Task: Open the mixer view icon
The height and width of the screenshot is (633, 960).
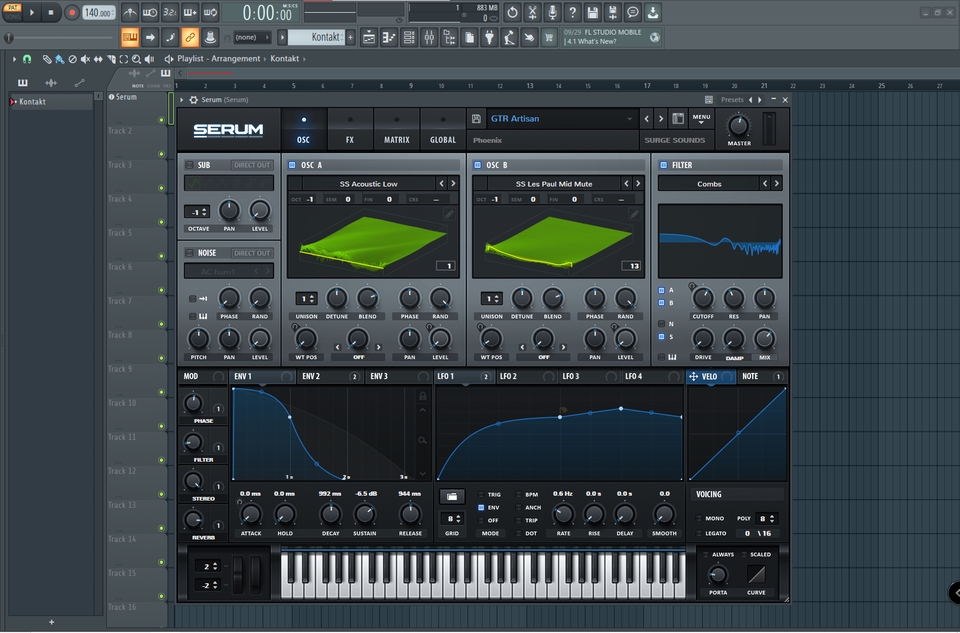Action: [x=429, y=38]
